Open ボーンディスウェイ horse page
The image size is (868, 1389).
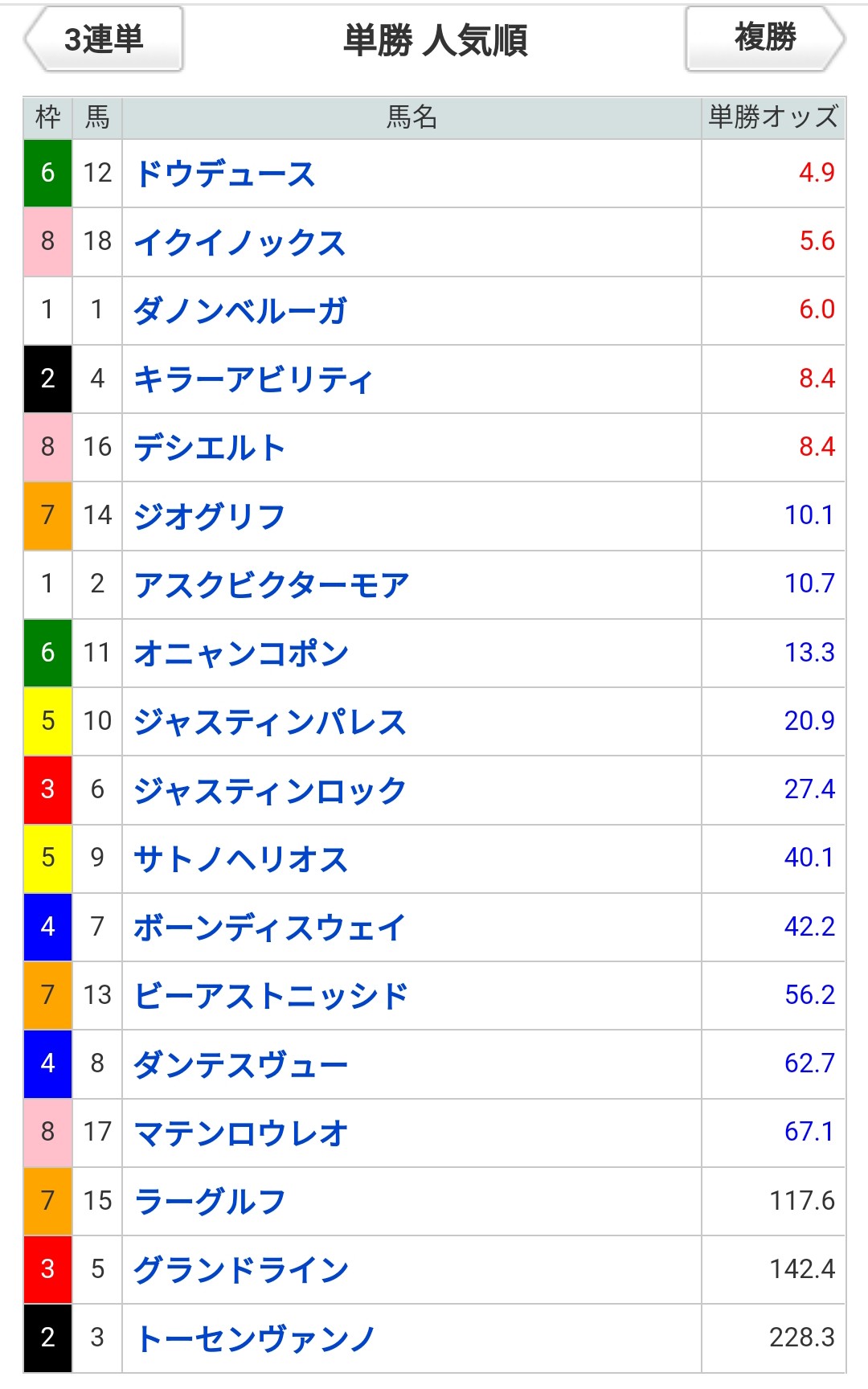(270, 928)
